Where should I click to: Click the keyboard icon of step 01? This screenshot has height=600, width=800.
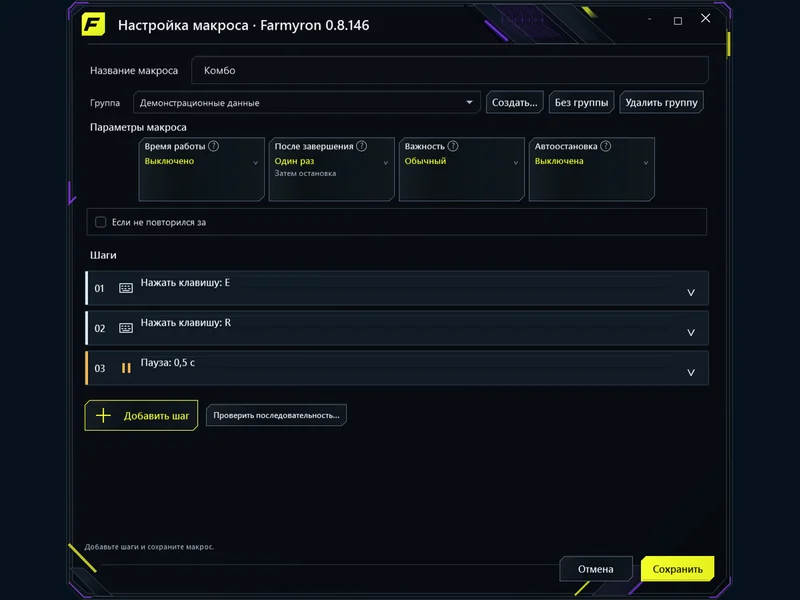point(126,288)
